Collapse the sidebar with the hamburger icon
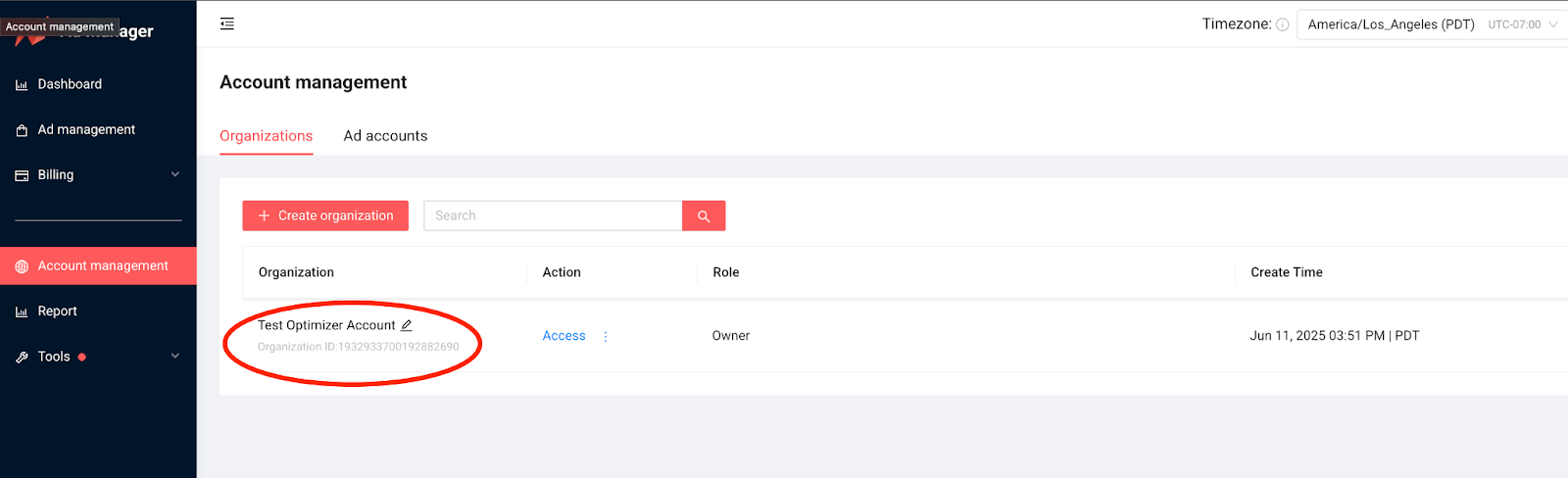Screen dimensions: 1568x478 pyautogui.click(x=227, y=24)
